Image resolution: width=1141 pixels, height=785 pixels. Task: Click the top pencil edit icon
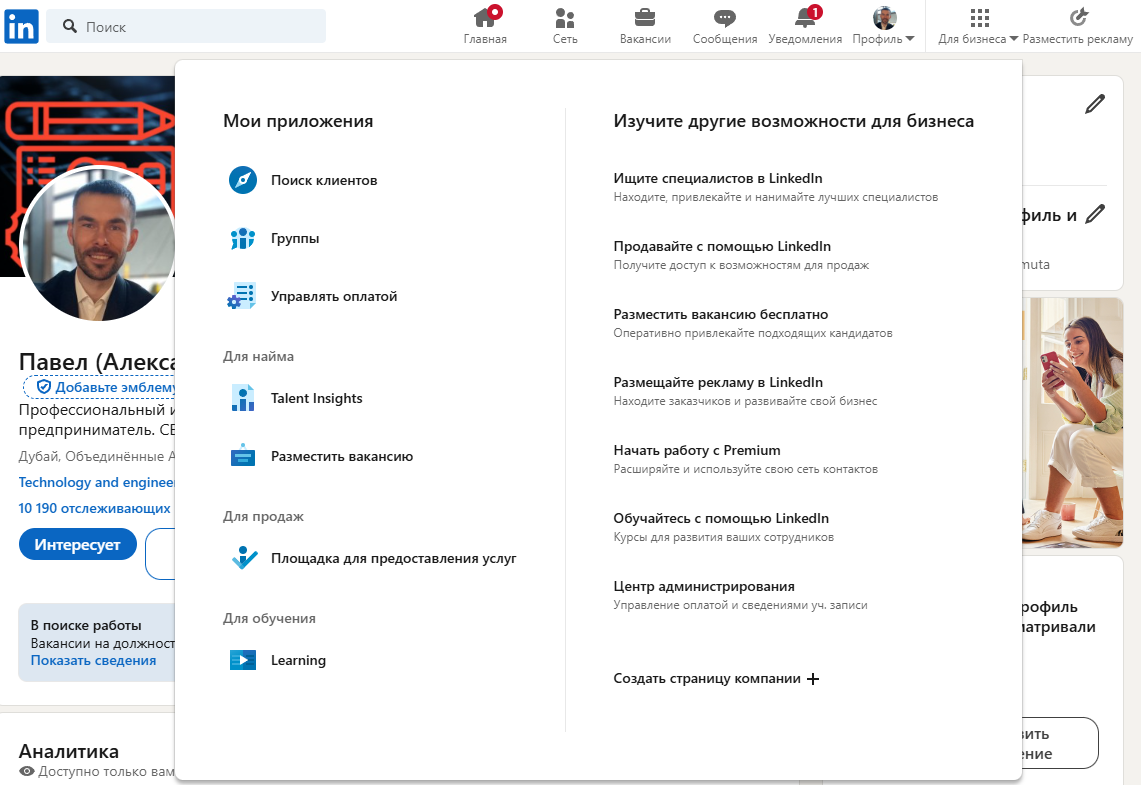pos(1094,104)
